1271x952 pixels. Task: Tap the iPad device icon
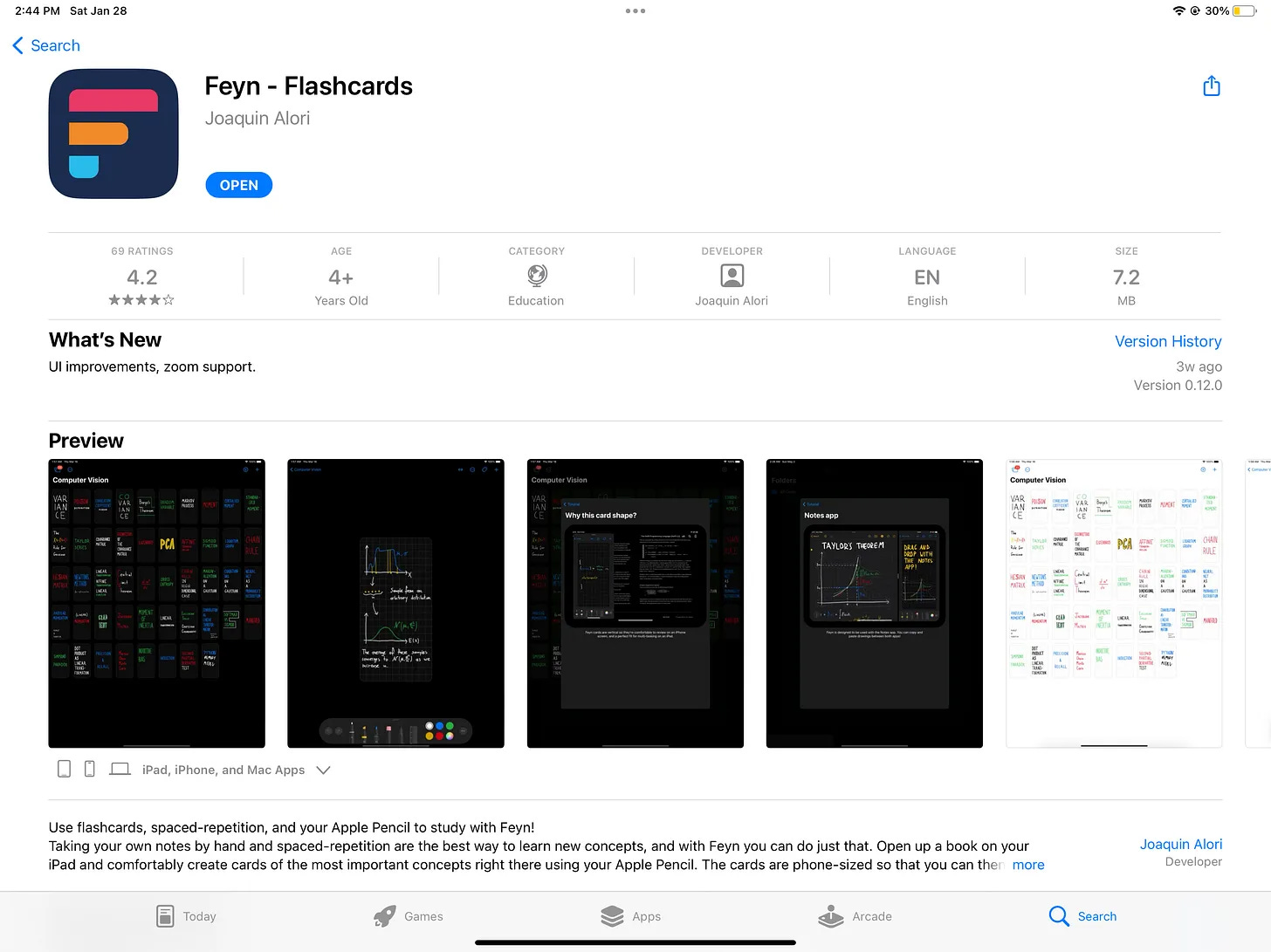[64, 769]
